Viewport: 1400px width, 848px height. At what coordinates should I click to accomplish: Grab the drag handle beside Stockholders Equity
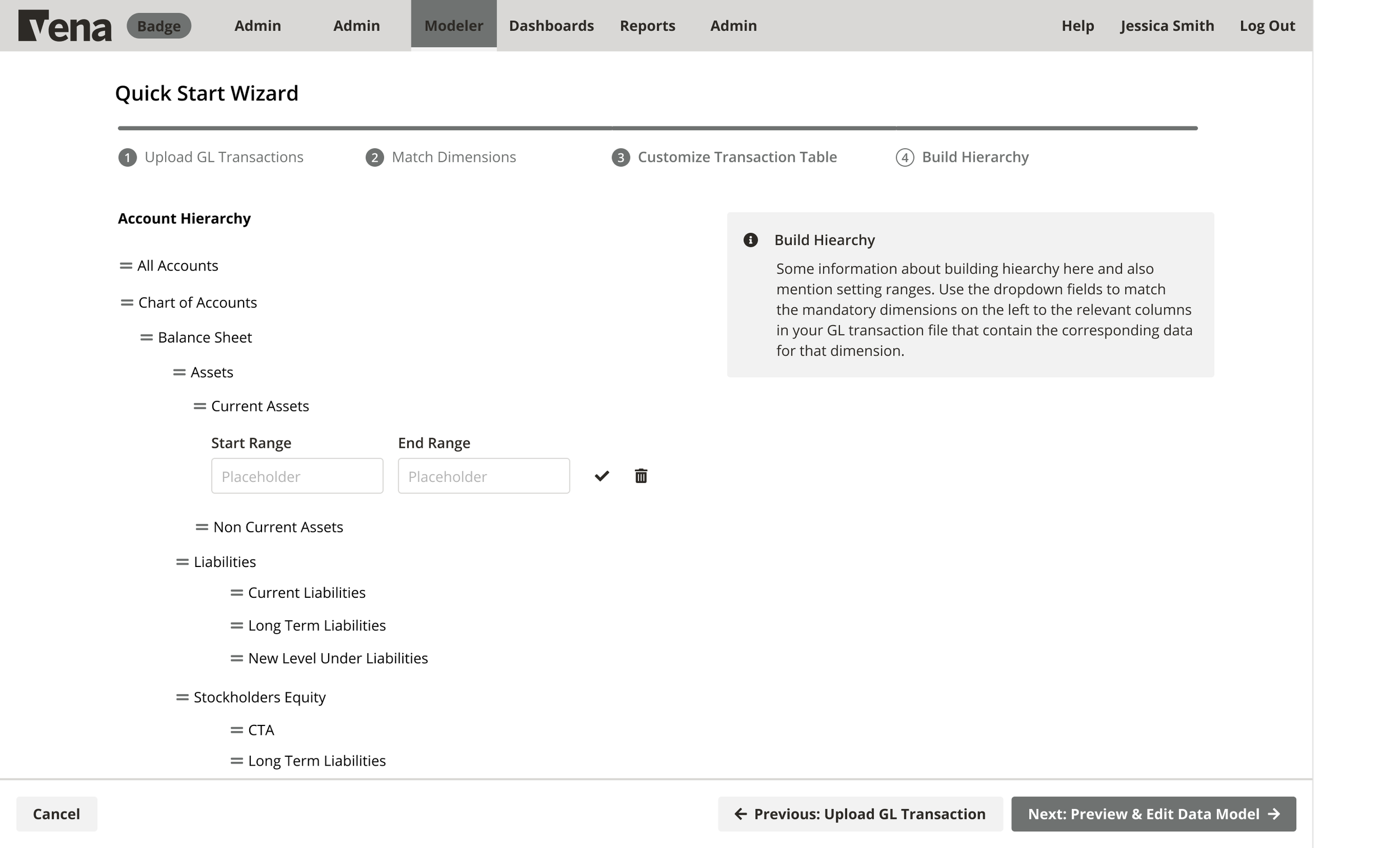[182, 697]
